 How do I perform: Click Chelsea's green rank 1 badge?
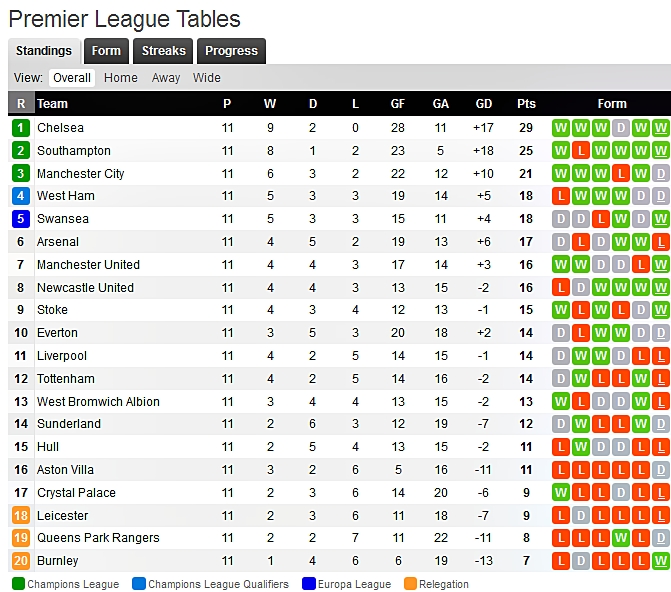21,128
